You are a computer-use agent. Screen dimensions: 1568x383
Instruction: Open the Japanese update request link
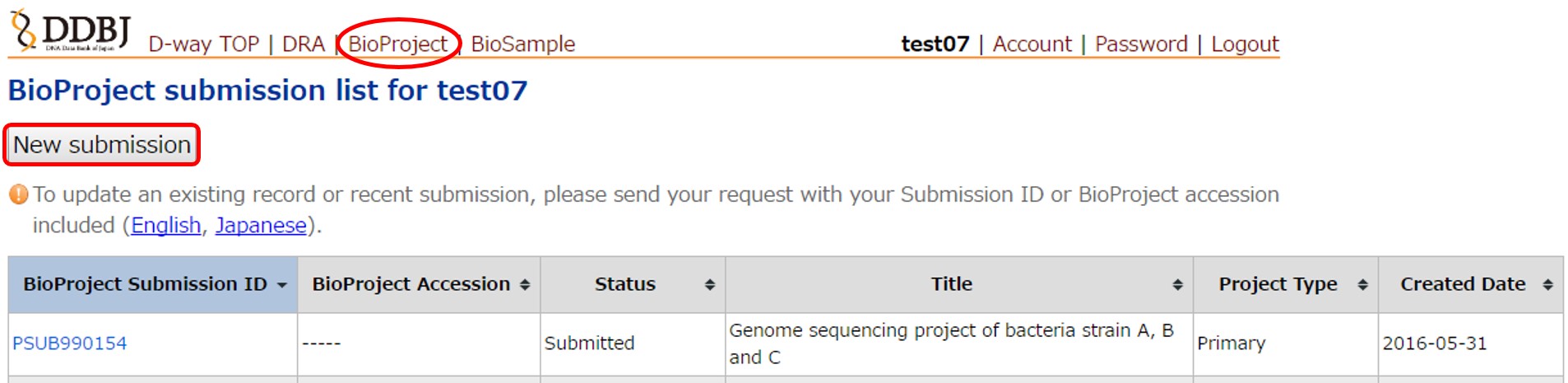(261, 226)
